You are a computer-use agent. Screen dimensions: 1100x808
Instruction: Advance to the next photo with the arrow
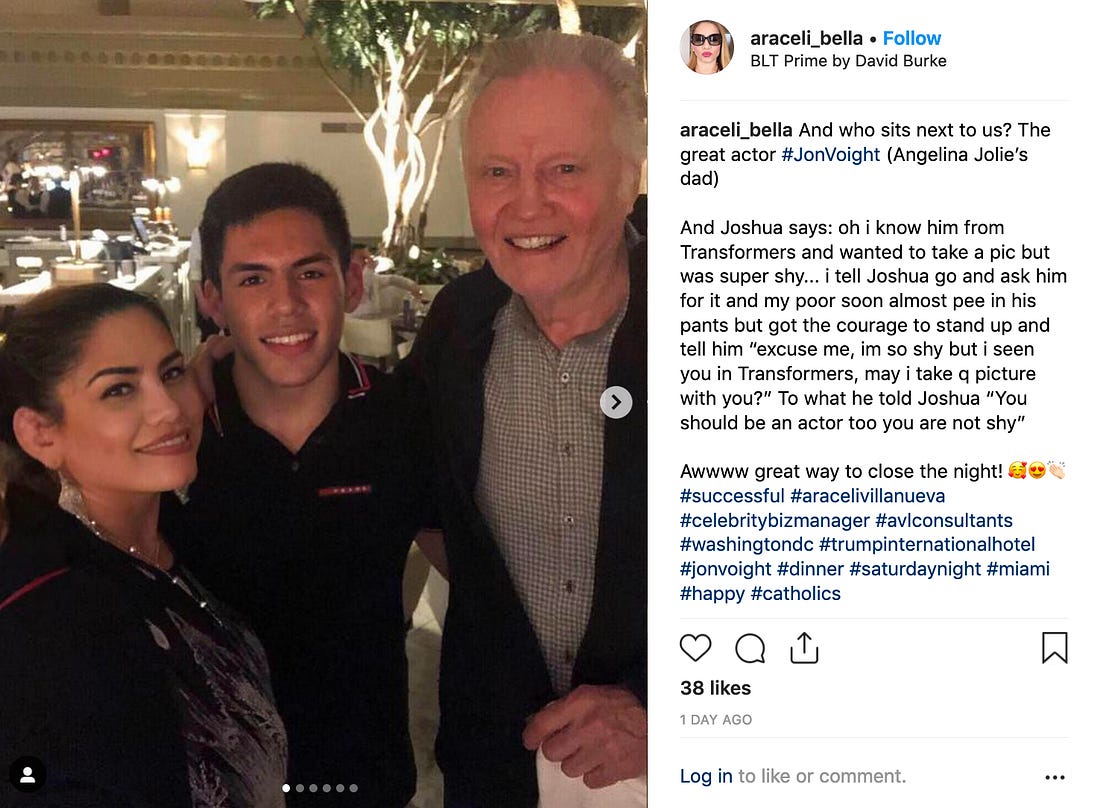point(616,402)
